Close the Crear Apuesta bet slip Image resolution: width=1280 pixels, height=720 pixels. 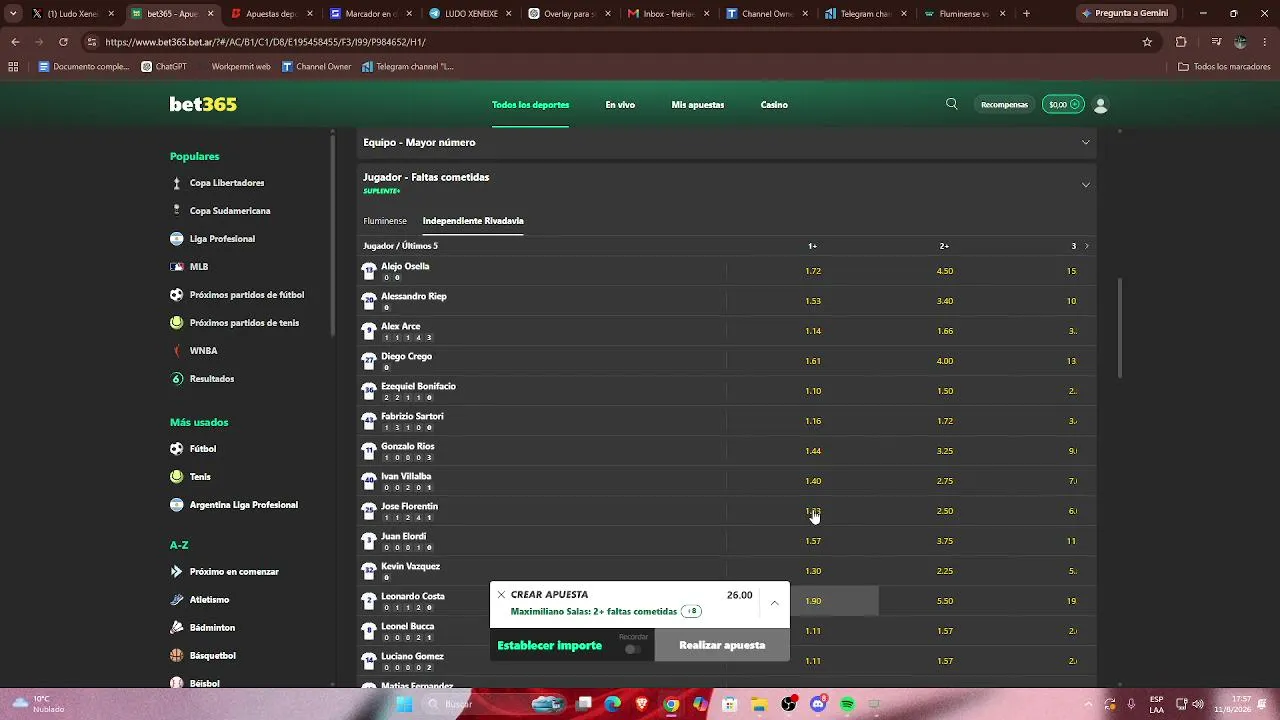pyautogui.click(x=501, y=594)
